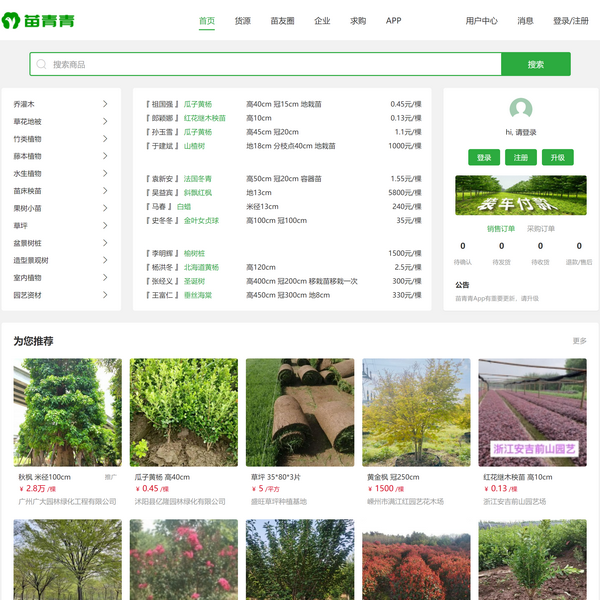This screenshot has height=600, width=600.
Task: Click the user avatar icon
Action: point(520,109)
